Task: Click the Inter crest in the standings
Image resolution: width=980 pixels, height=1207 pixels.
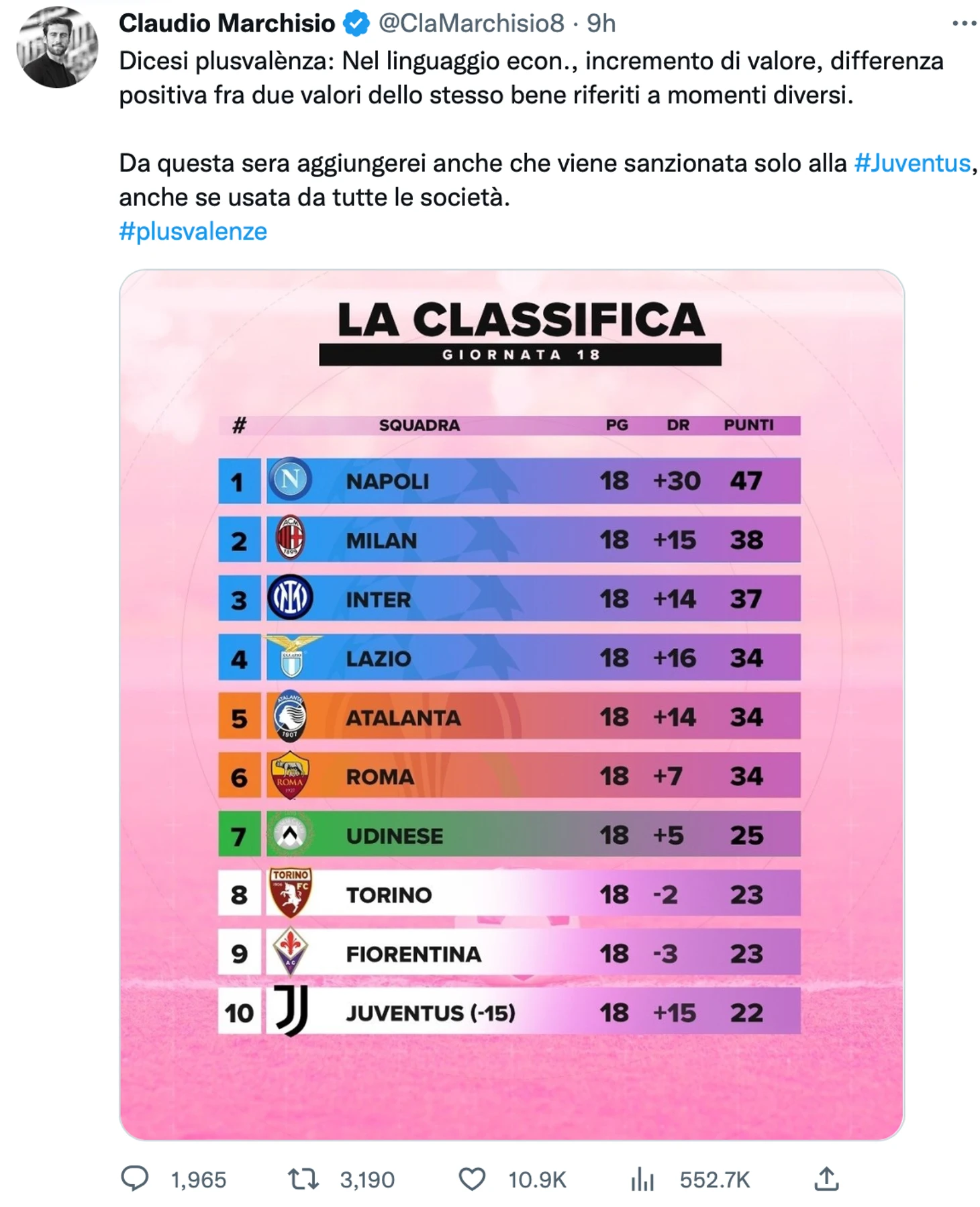Action: click(290, 597)
